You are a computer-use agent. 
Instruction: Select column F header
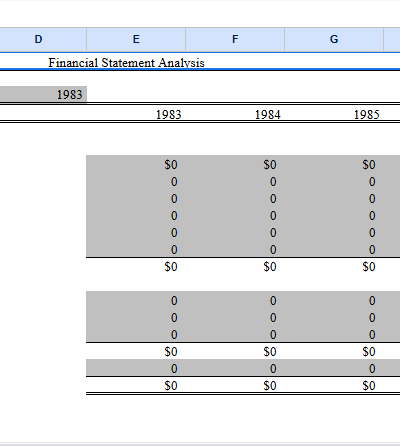point(235,39)
